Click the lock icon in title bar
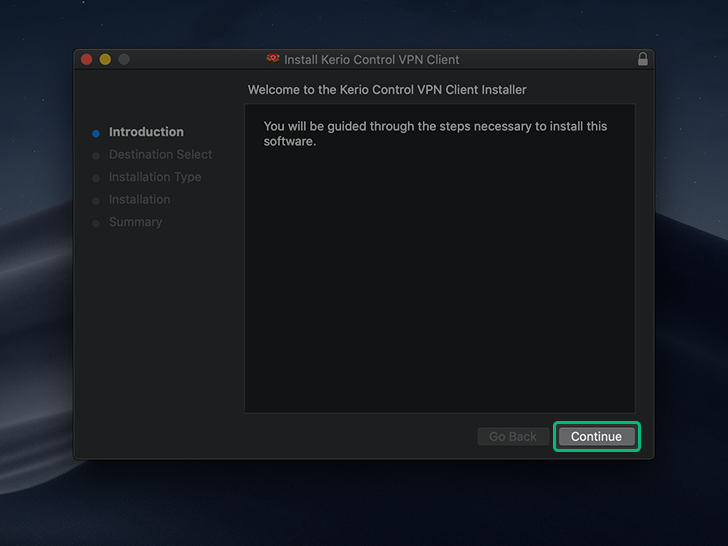 pyautogui.click(x=643, y=59)
